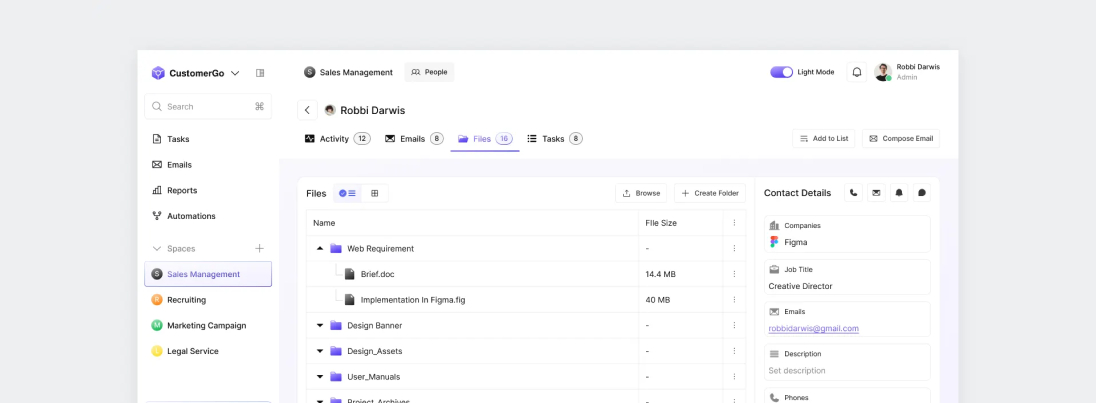
Task: Click the notification bell in the header
Action: tap(856, 72)
